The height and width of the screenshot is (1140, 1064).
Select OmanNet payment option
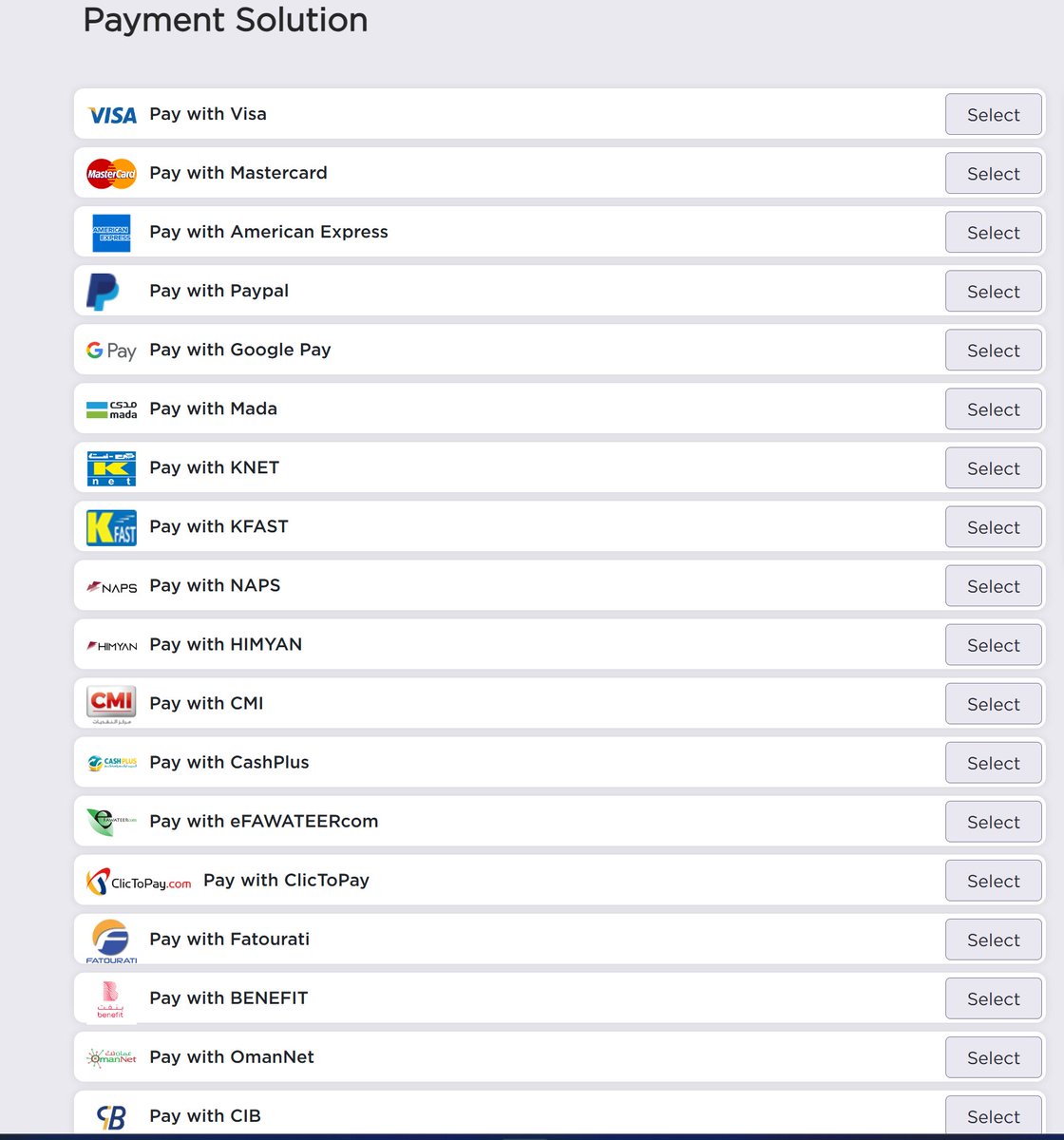point(994,1057)
